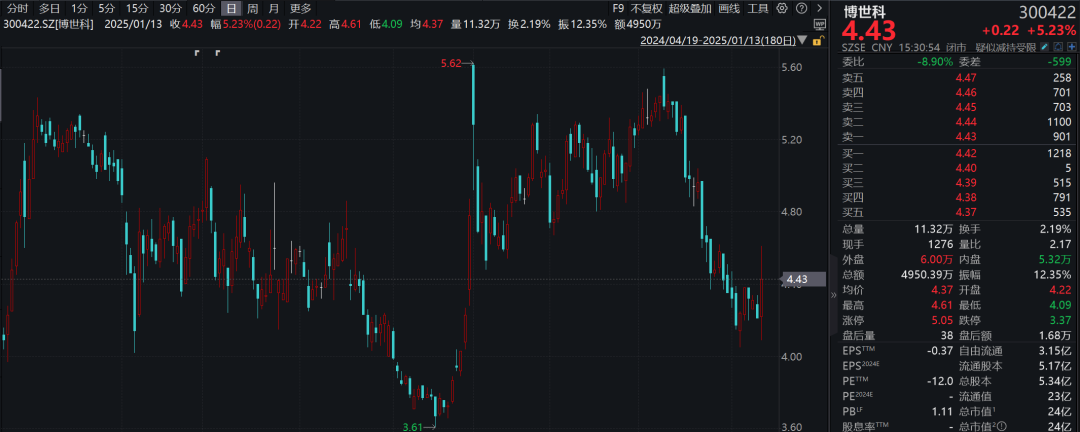Open the date range dropdown triangle
The width and height of the screenshot is (1080, 432).
pos(802,41)
